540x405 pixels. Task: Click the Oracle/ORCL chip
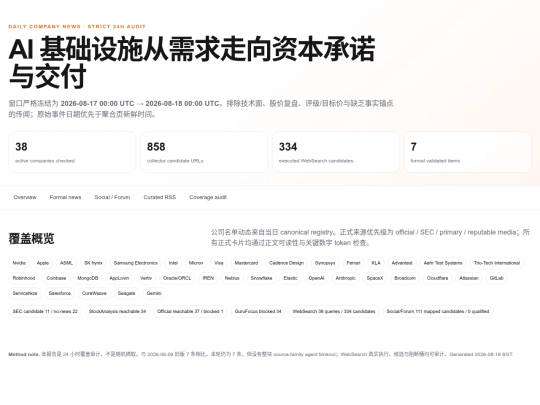[177, 278]
